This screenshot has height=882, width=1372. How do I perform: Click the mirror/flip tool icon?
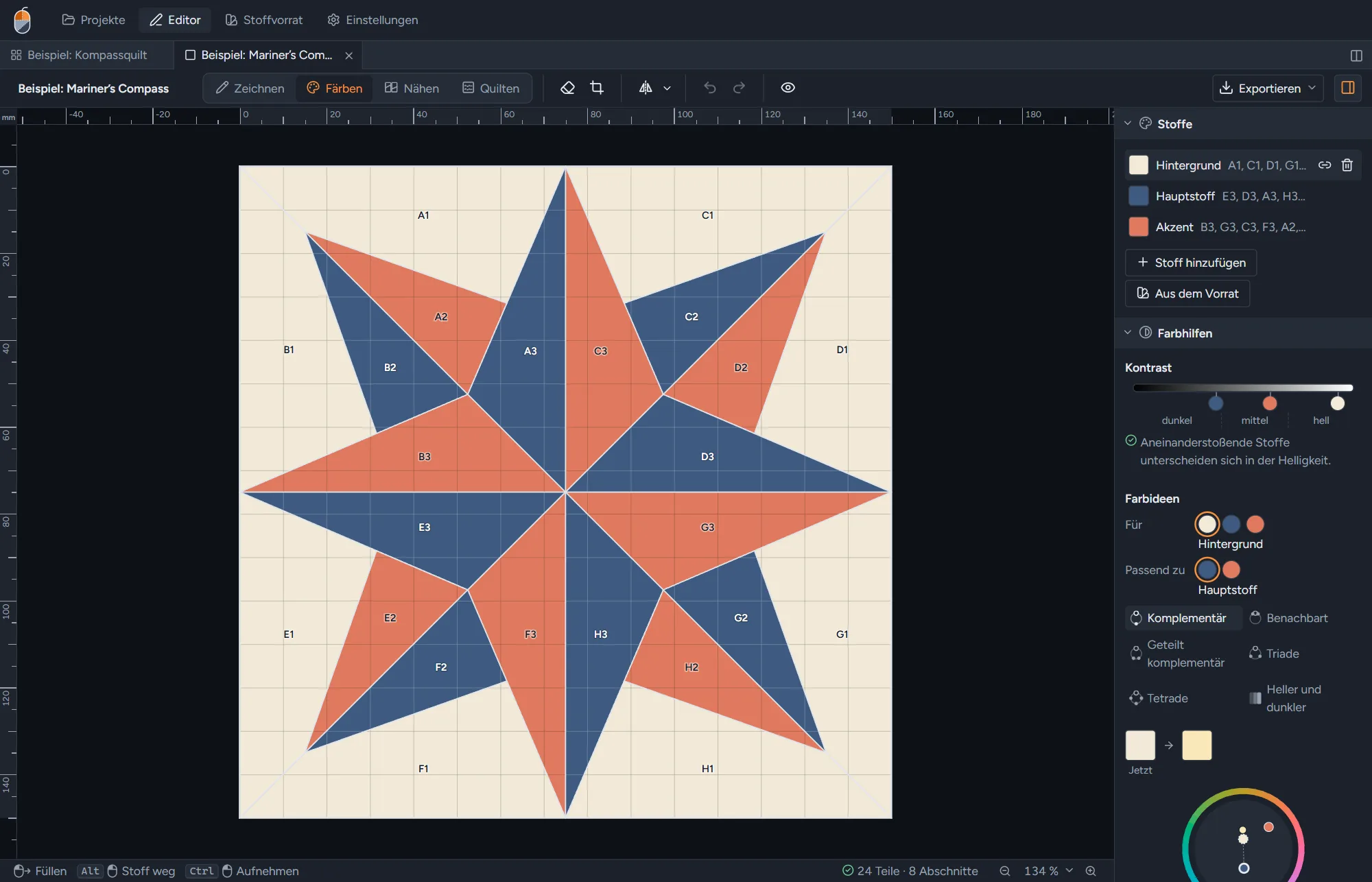(646, 88)
